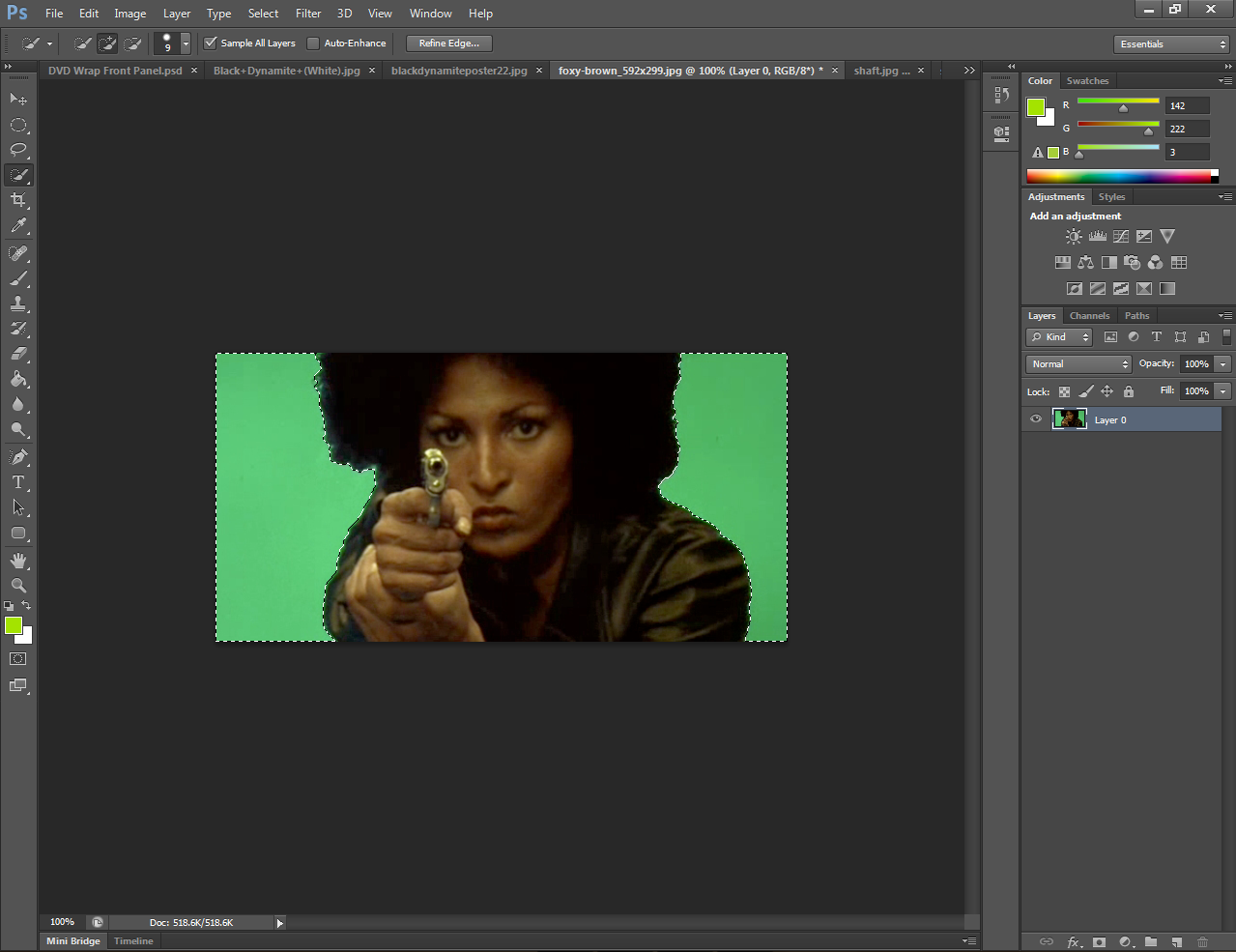Toggle lock transparent pixels
The width and height of the screenshot is (1236, 952).
point(1064,391)
